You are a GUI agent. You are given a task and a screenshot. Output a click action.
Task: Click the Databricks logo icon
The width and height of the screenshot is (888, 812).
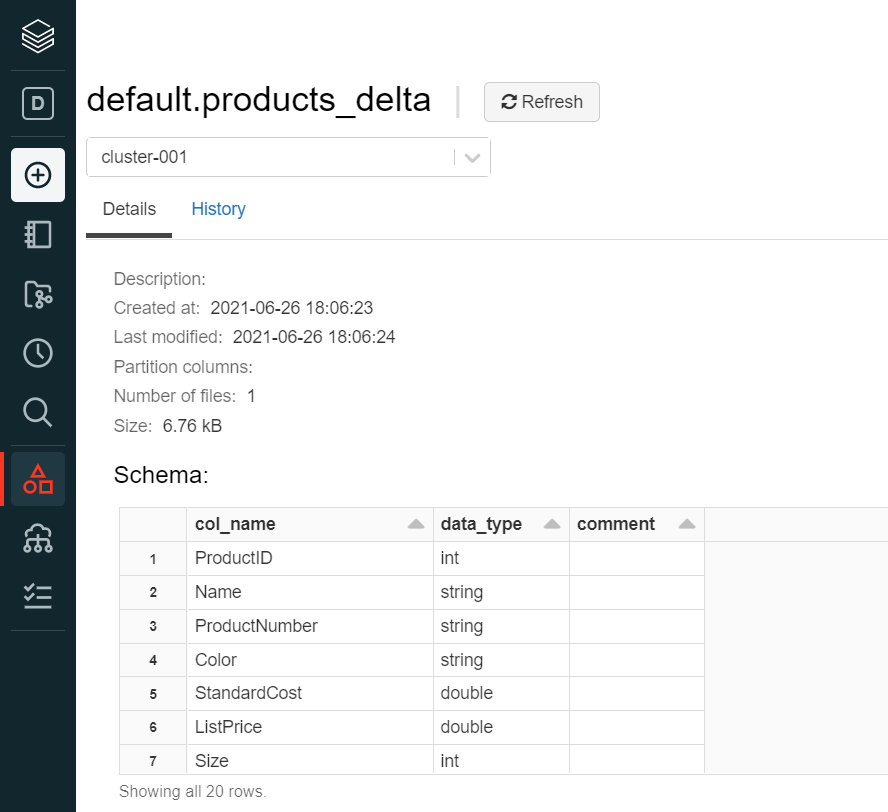coord(38,37)
